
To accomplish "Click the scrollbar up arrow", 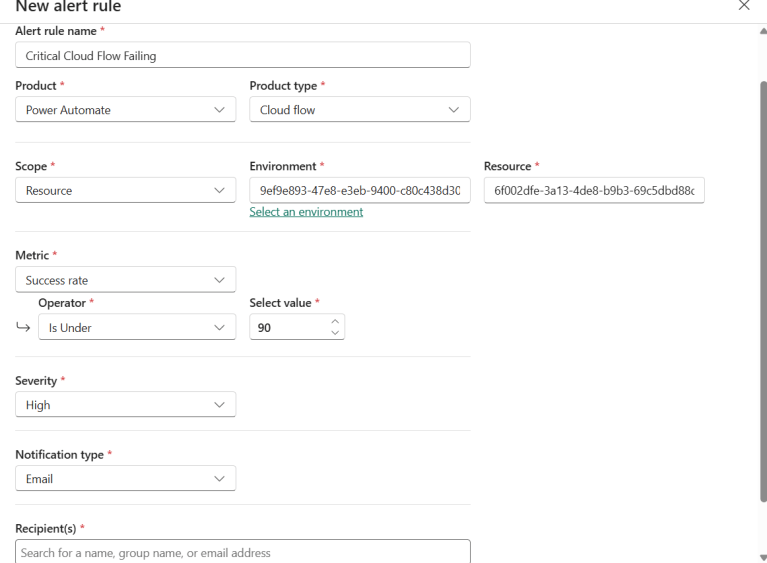I will [x=763, y=31].
